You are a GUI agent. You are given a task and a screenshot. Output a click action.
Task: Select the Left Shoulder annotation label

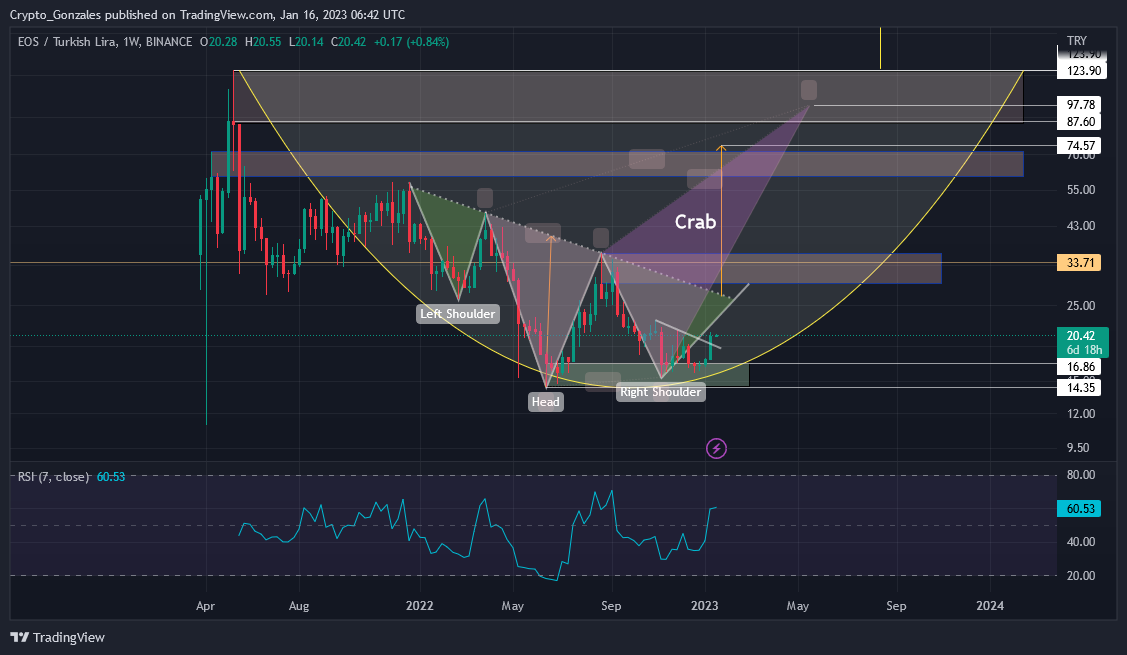coord(458,313)
